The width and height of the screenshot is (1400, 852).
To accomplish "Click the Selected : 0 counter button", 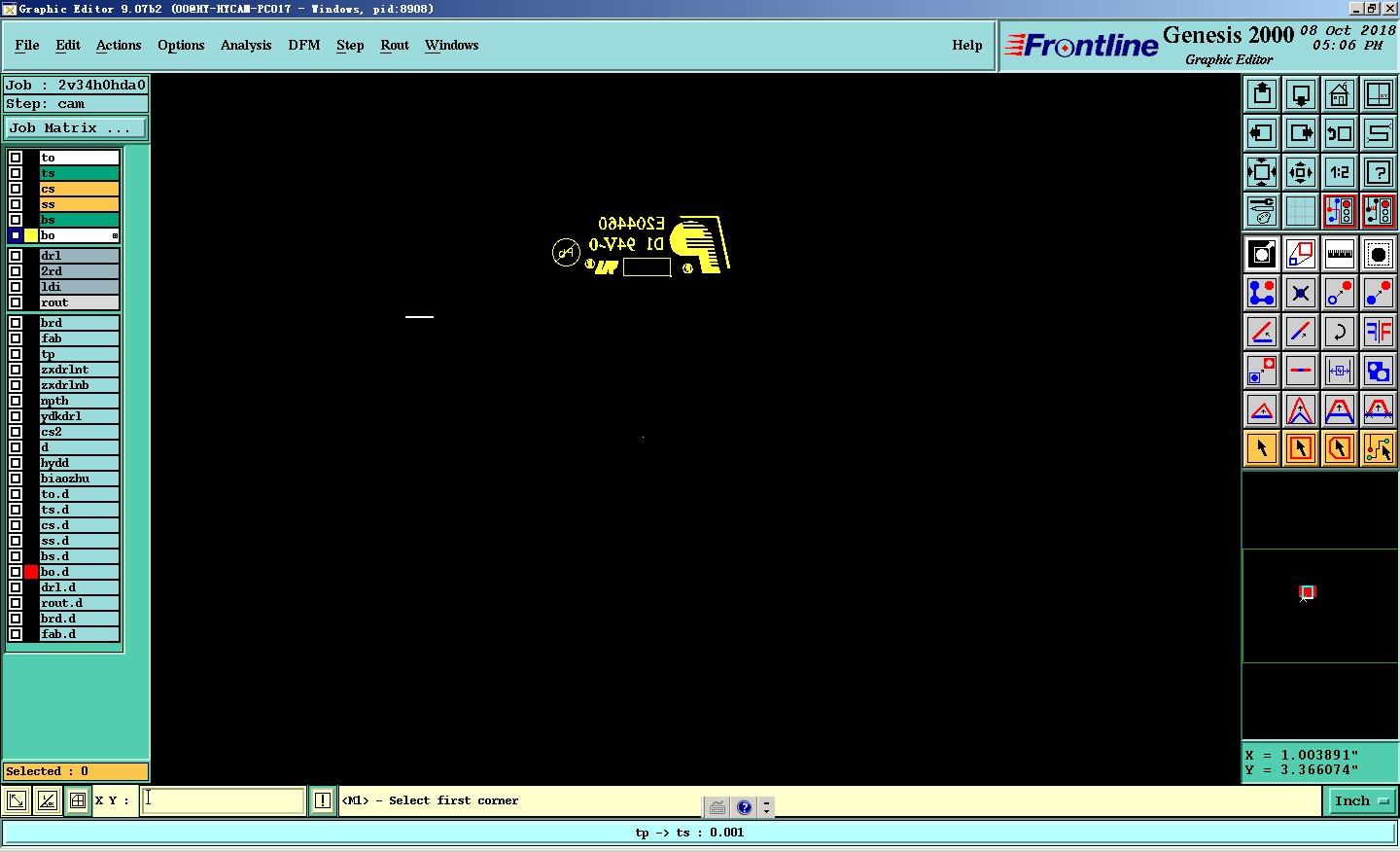I will 76,771.
